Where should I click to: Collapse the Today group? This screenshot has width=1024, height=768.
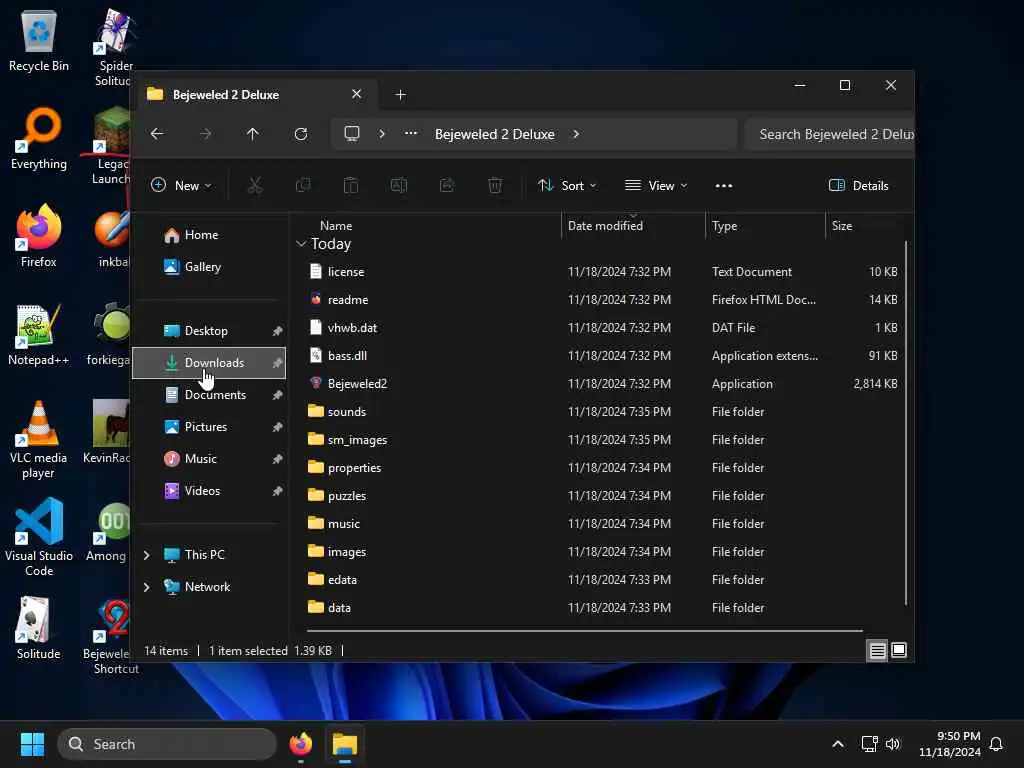tap(301, 244)
